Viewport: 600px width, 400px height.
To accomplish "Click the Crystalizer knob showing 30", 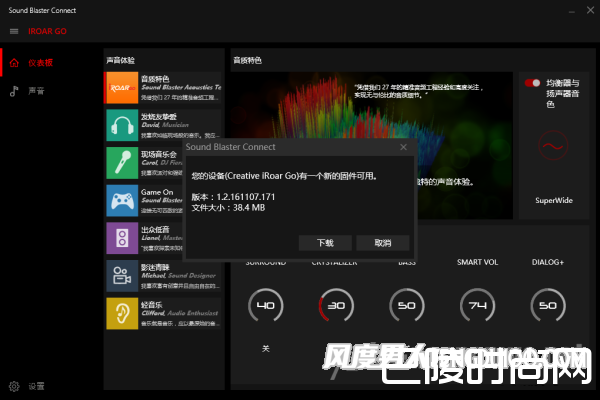I will pos(336,305).
